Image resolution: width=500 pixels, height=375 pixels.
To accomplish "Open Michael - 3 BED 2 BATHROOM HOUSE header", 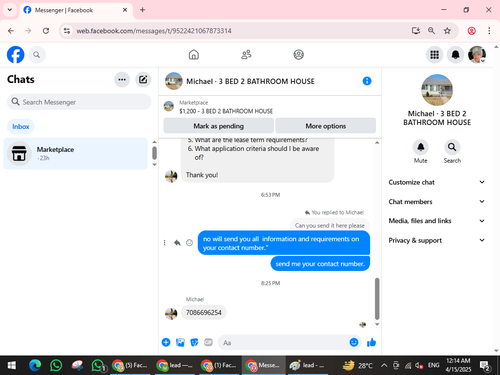I will coord(250,81).
